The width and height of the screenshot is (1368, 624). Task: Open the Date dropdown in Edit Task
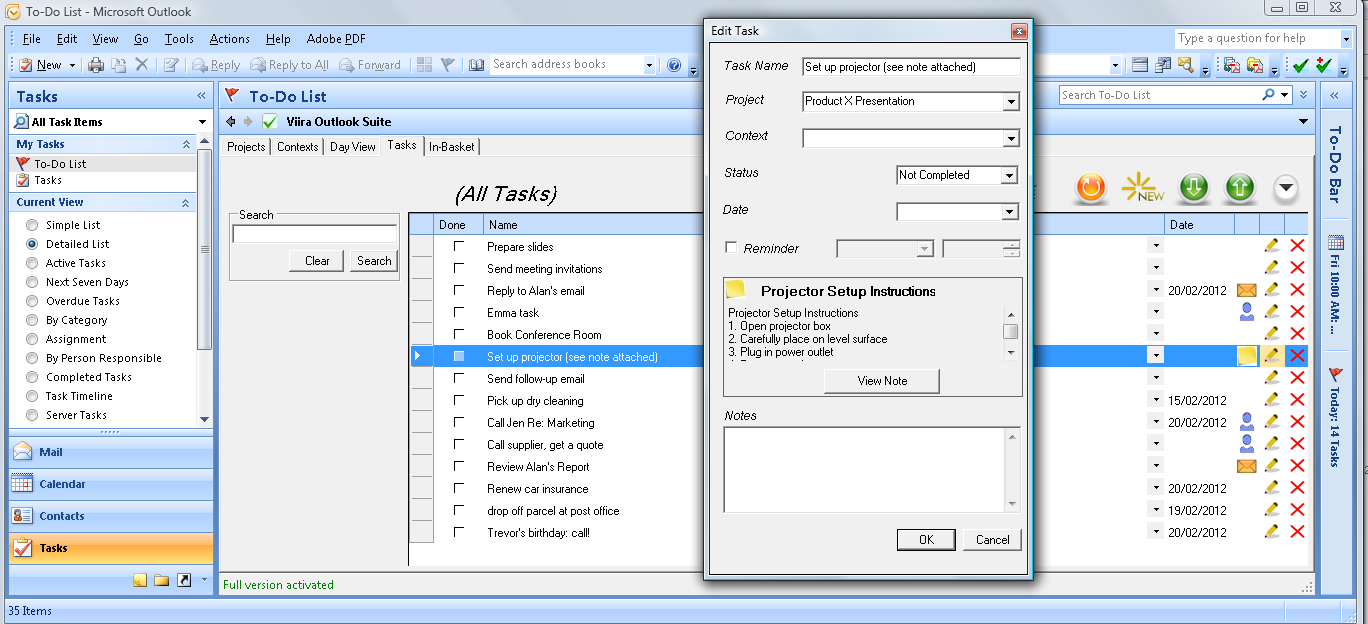tap(1009, 212)
